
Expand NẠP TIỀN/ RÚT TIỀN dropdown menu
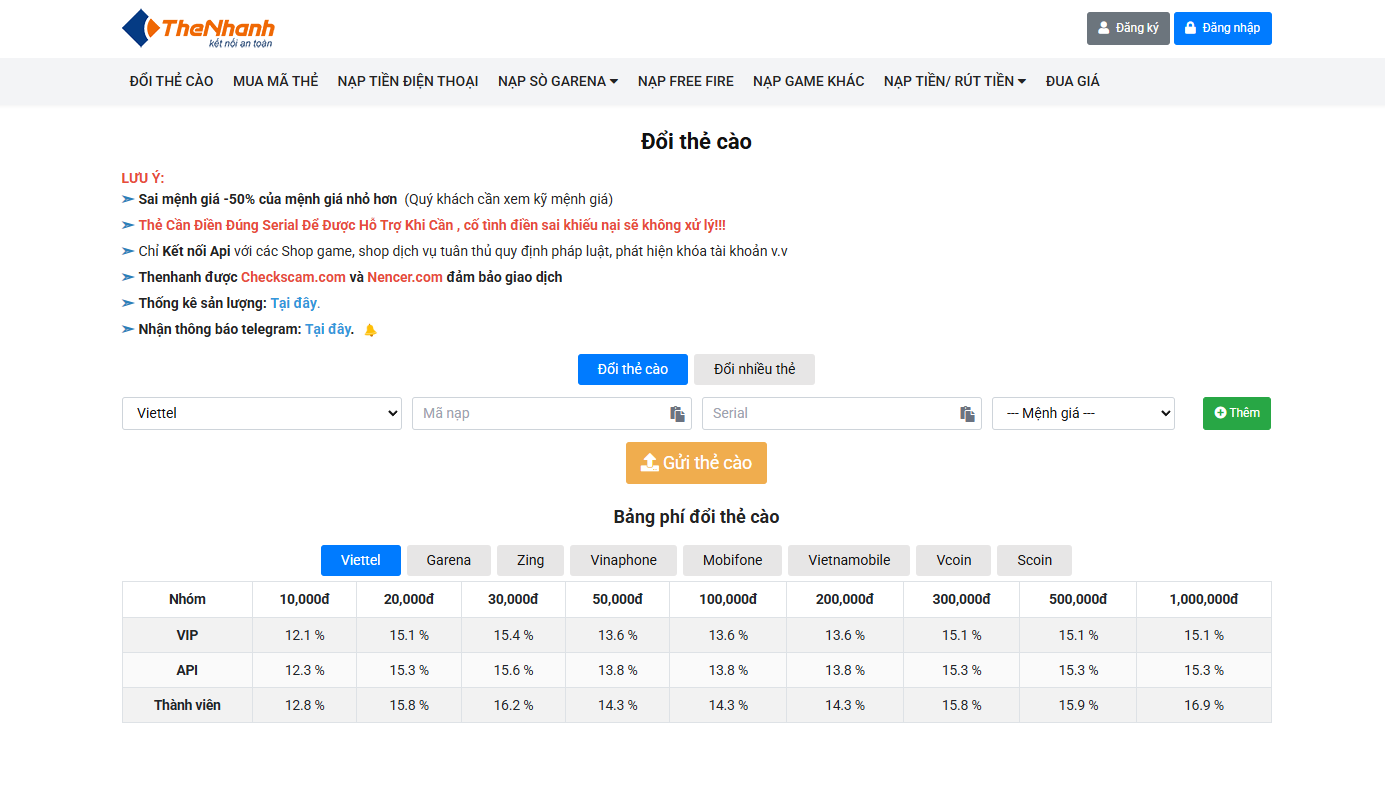click(x=955, y=81)
